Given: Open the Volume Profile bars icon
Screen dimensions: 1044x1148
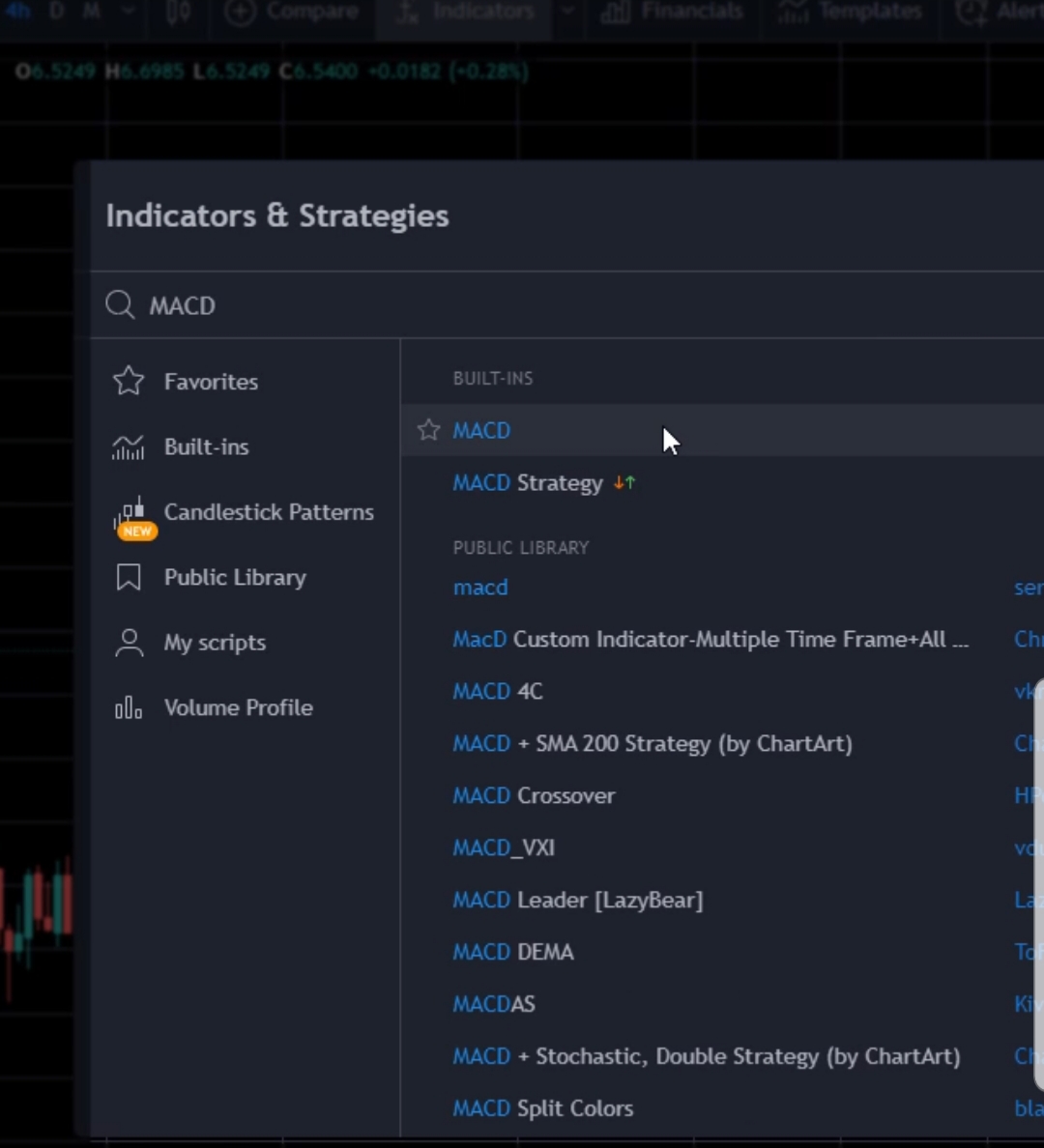Looking at the screenshot, I should click(x=129, y=708).
